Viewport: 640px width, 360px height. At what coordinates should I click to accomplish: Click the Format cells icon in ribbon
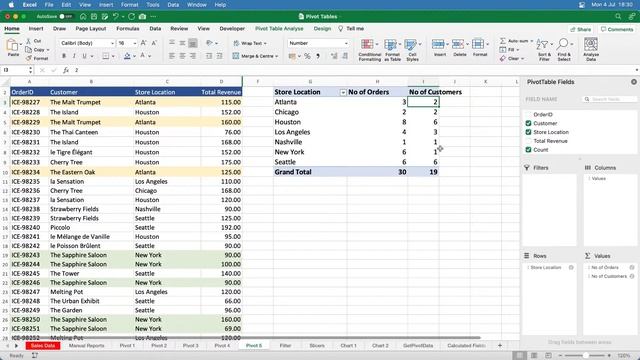coord(478,44)
